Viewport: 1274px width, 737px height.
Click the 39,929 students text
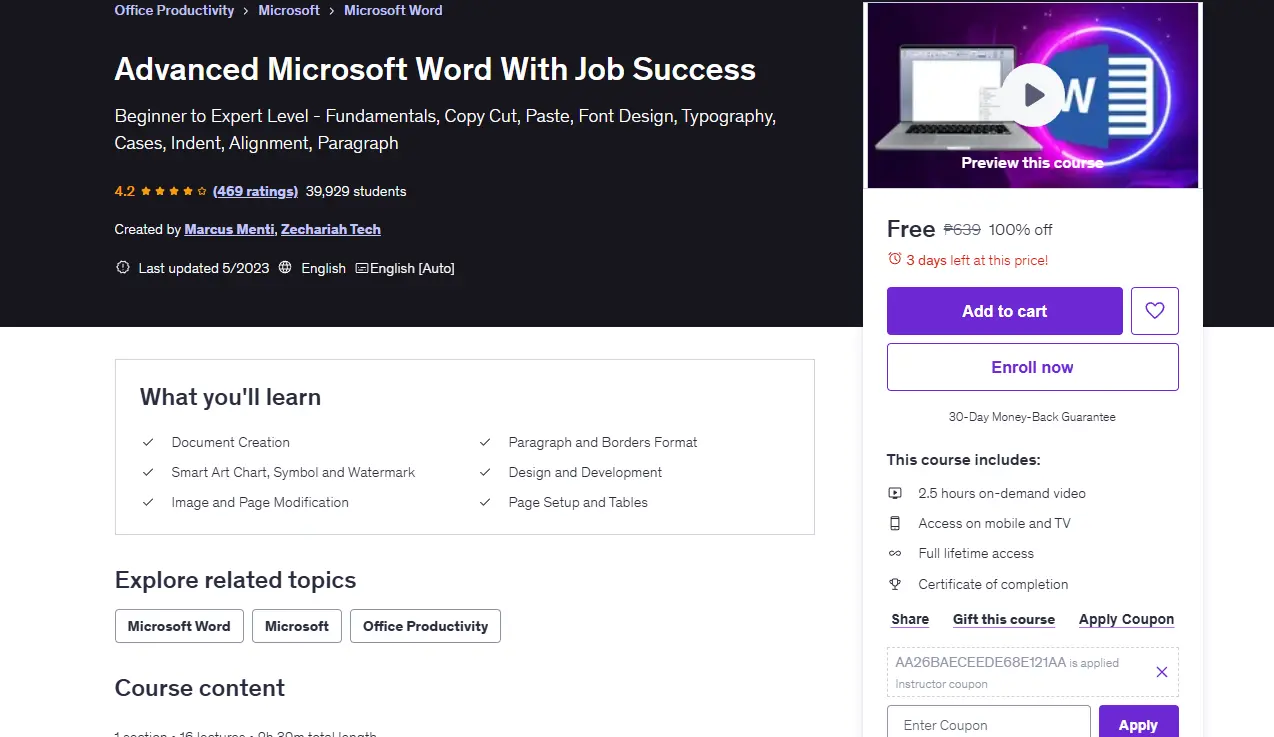(356, 191)
